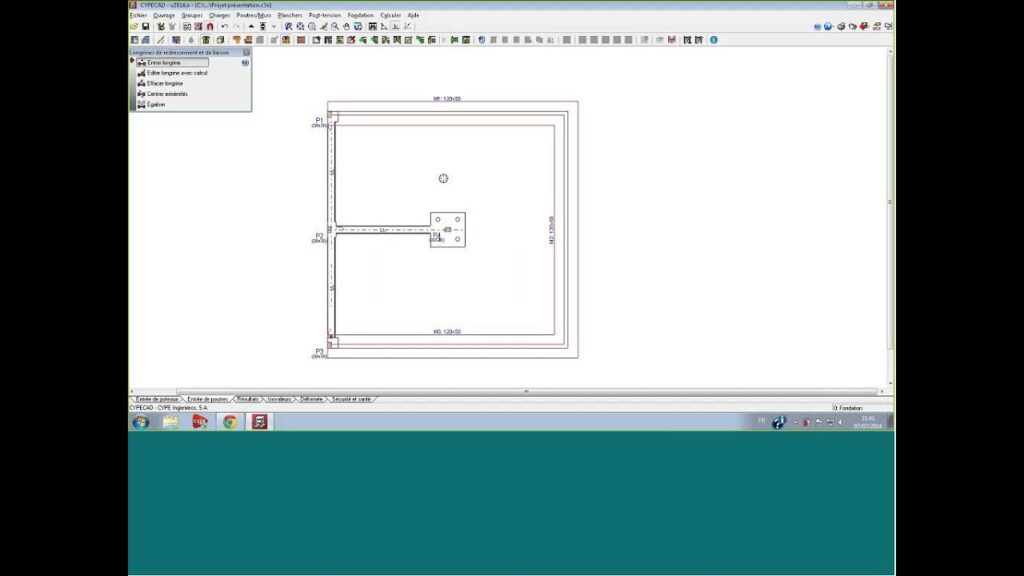The width and height of the screenshot is (1024, 576).
Task: Open the small dropdown arrow after the up/down icons
Action: pos(273,27)
